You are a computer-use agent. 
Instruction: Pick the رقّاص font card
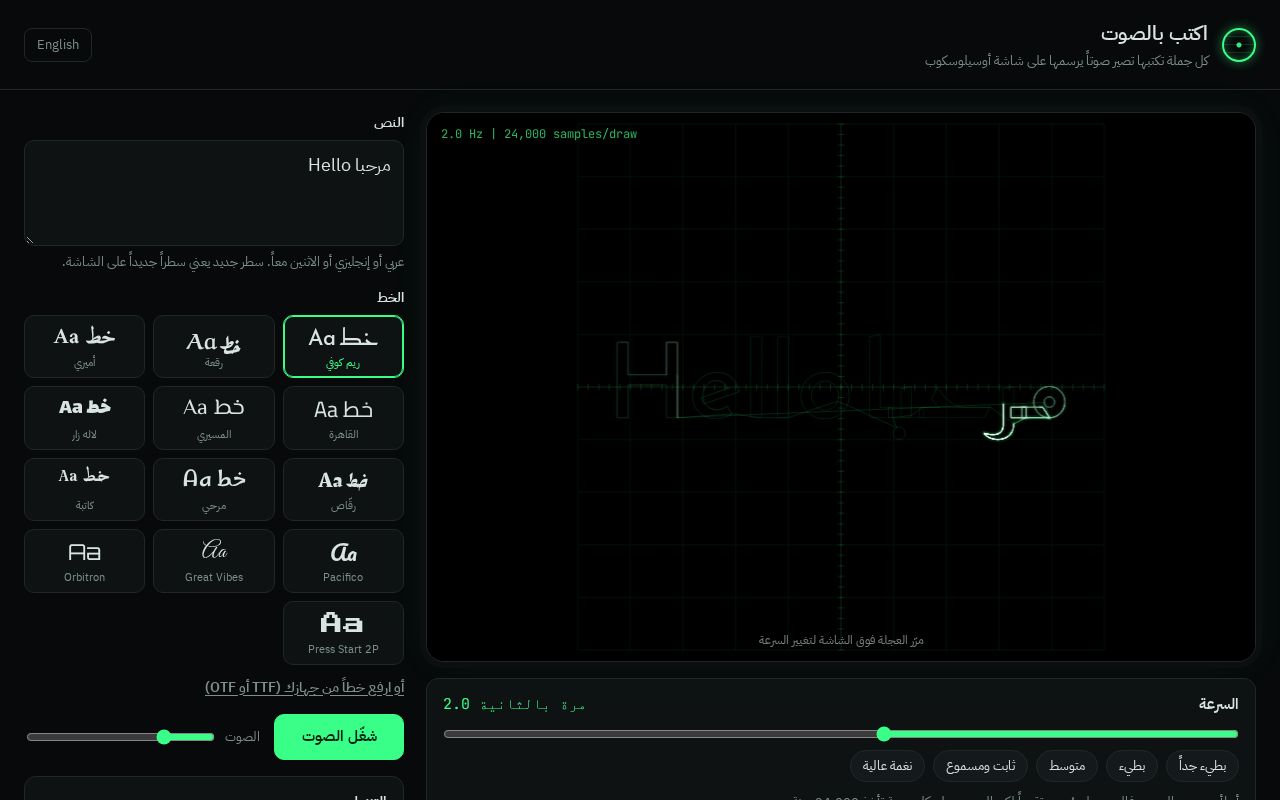(343, 489)
